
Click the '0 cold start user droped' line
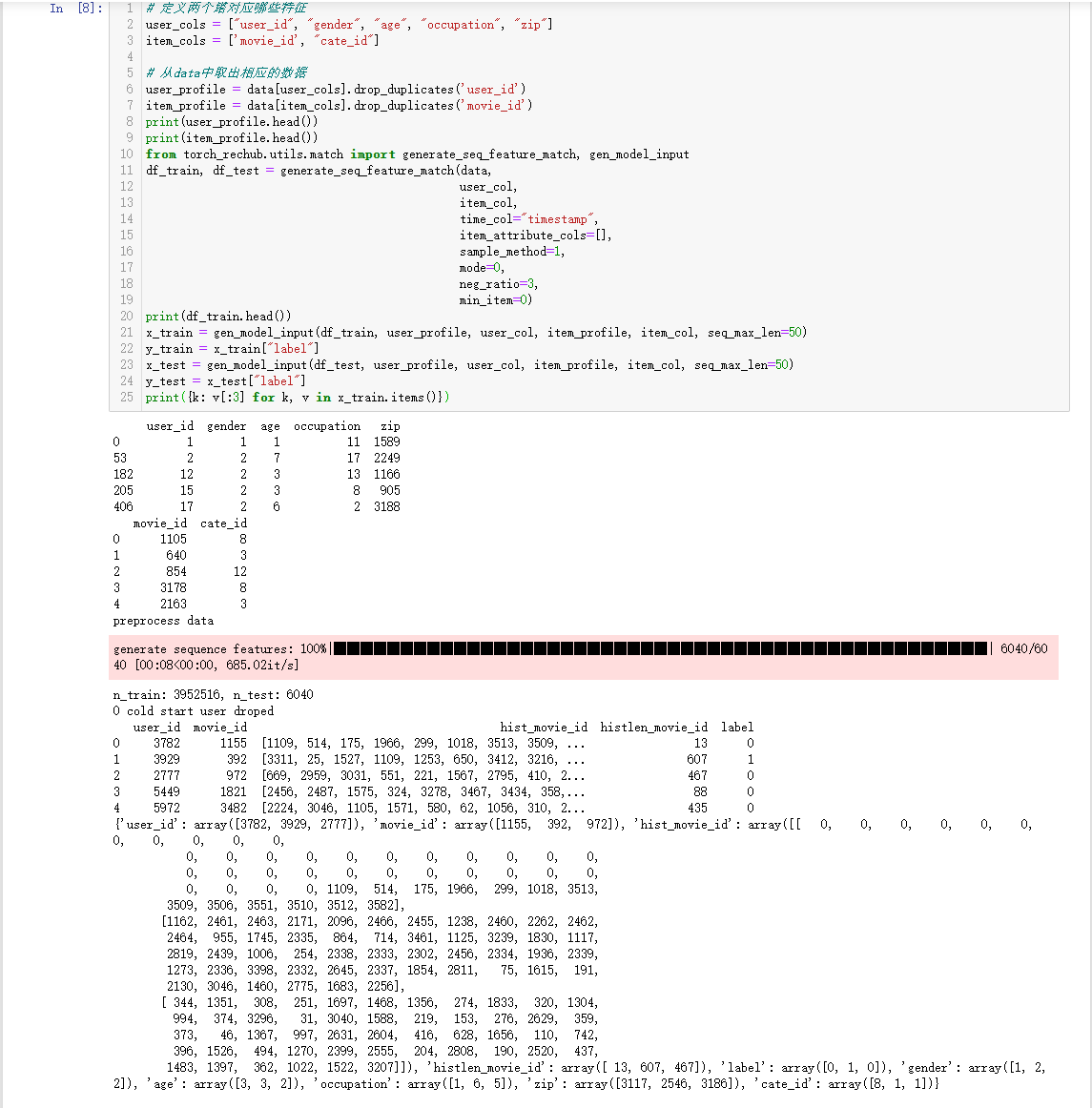click(193, 711)
